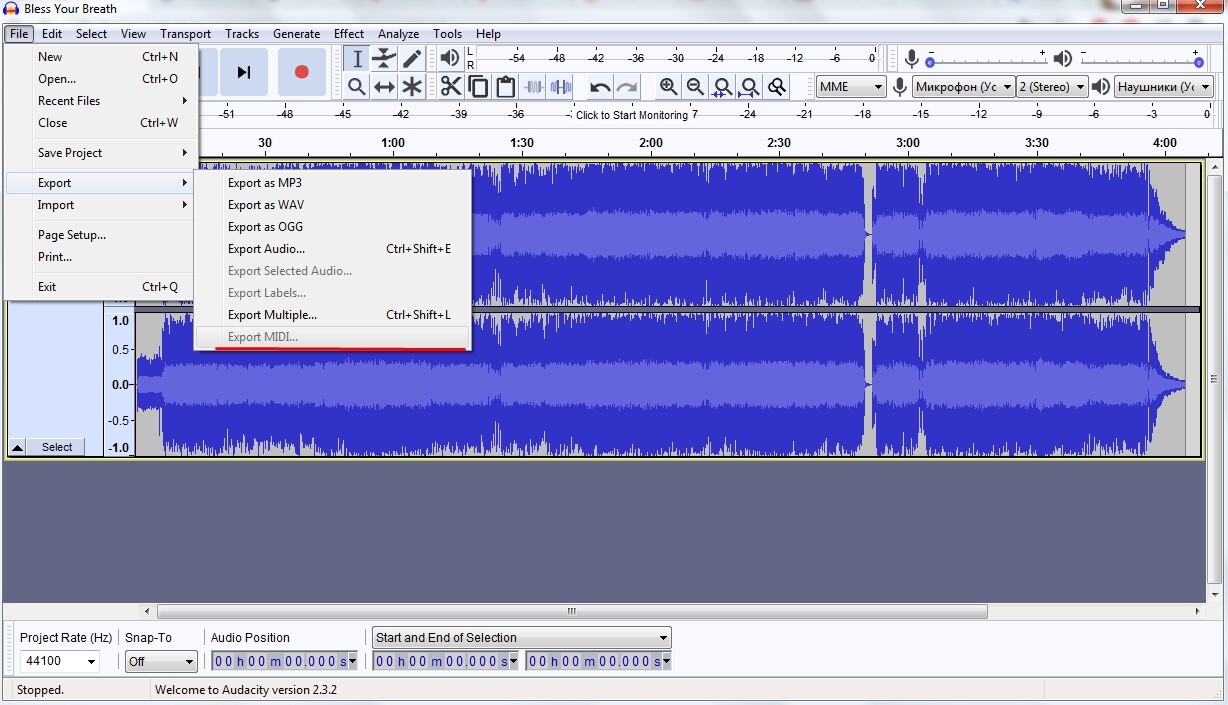Viewport: 1228px width, 705px height.
Task: Click the Zoom Out icon
Action: tap(695, 87)
